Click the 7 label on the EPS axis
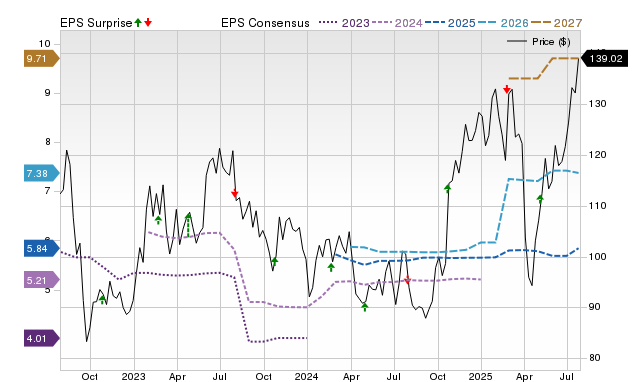Image resolution: width=640 pixels, height=382 pixels. 47,191
